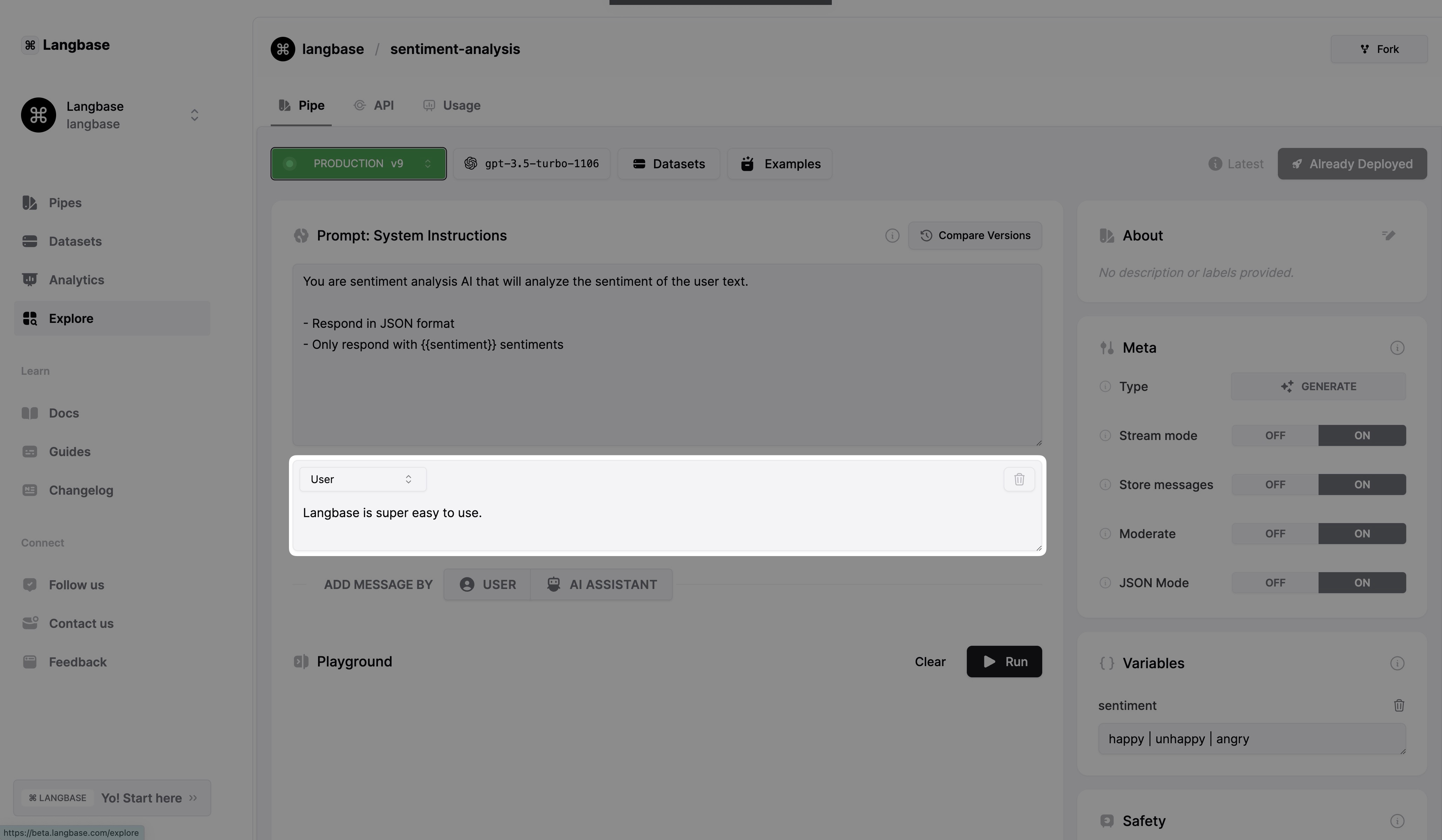Expand the Langbase account switcher
The width and height of the screenshot is (1442, 840).
pos(194,115)
